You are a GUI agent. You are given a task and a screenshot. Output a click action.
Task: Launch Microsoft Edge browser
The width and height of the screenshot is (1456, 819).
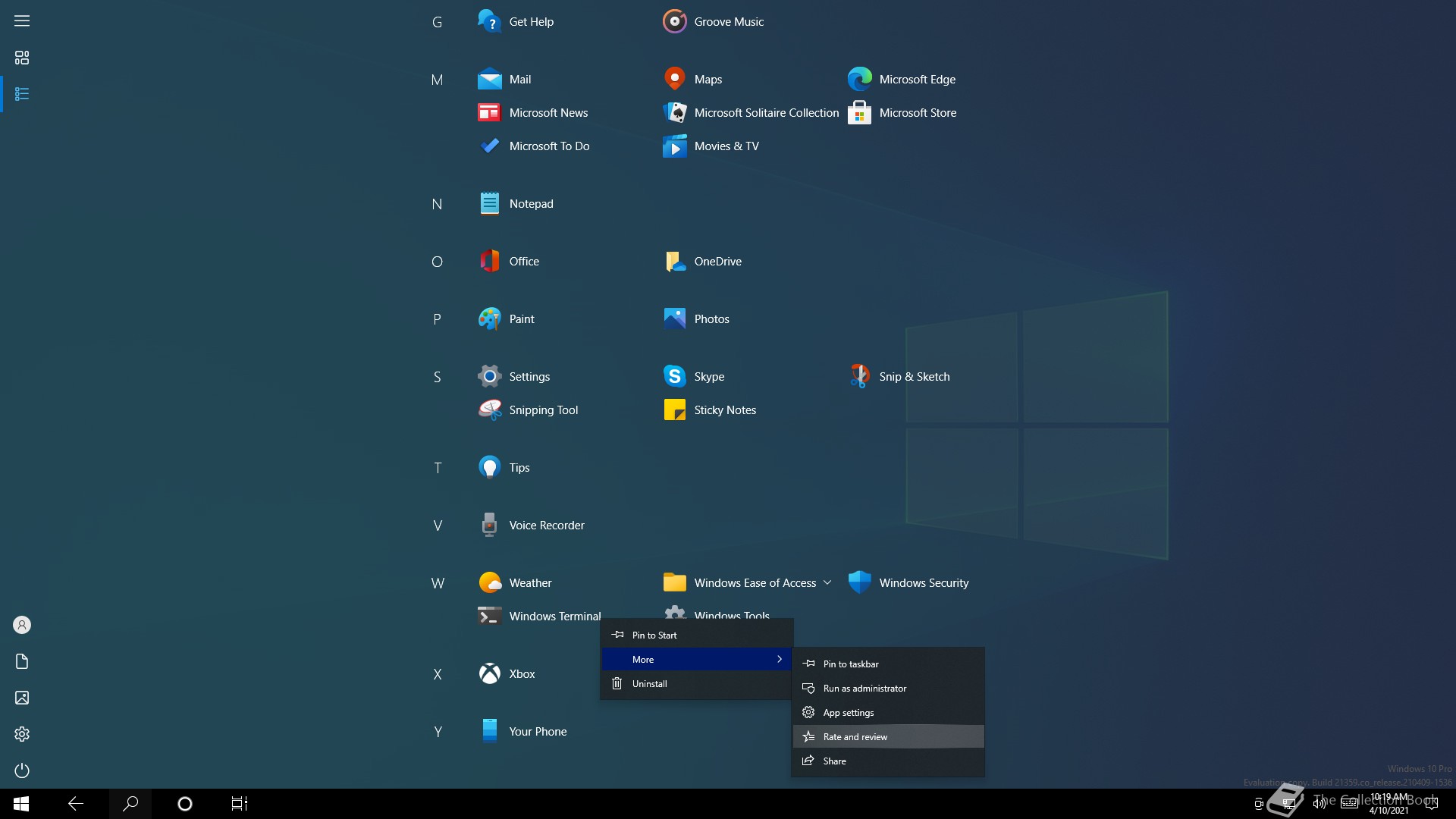902,79
